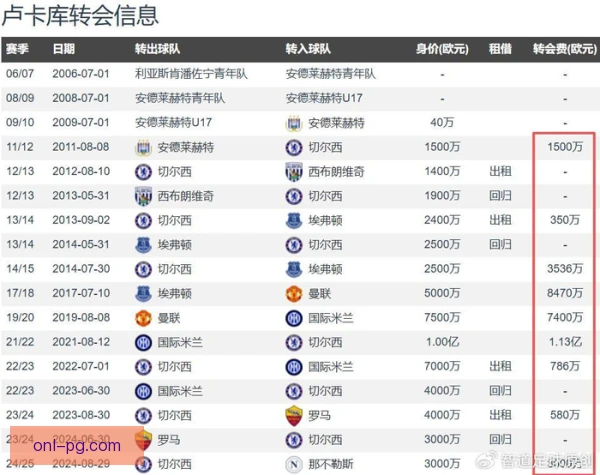Click Inter Milan crest in the 2021-08-12 row

pyautogui.click(x=143, y=343)
